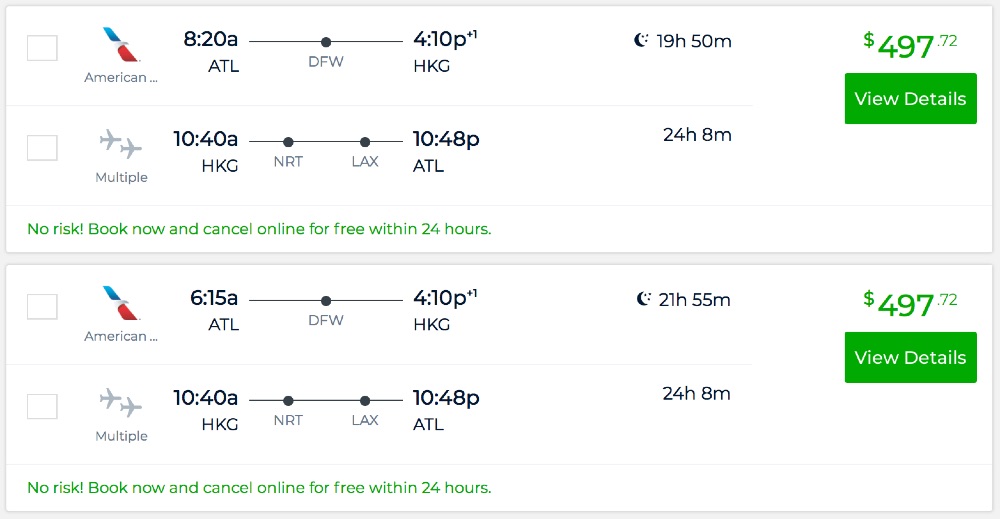The image size is (1000, 519).
Task: Select second itinerary's 10:40a HKG return checkbox
Action: point(42,407)
